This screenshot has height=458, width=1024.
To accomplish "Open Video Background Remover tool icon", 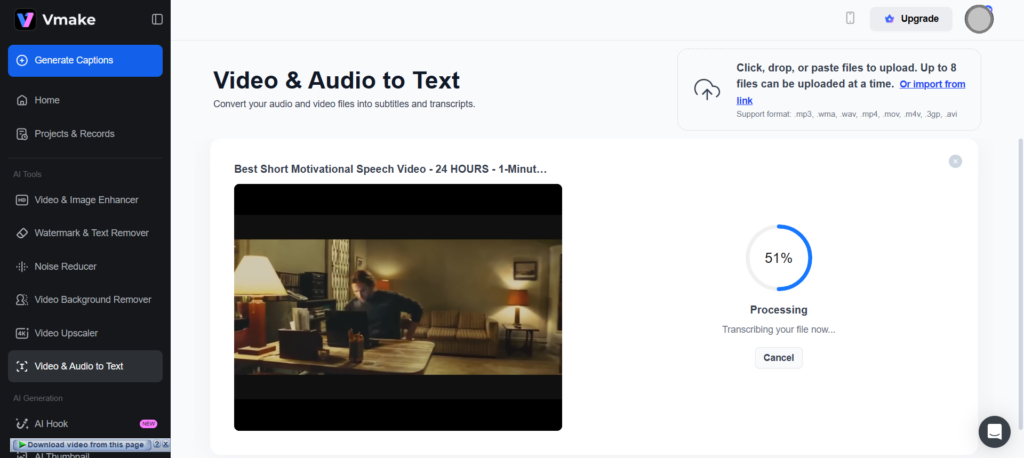I will 22,300.
